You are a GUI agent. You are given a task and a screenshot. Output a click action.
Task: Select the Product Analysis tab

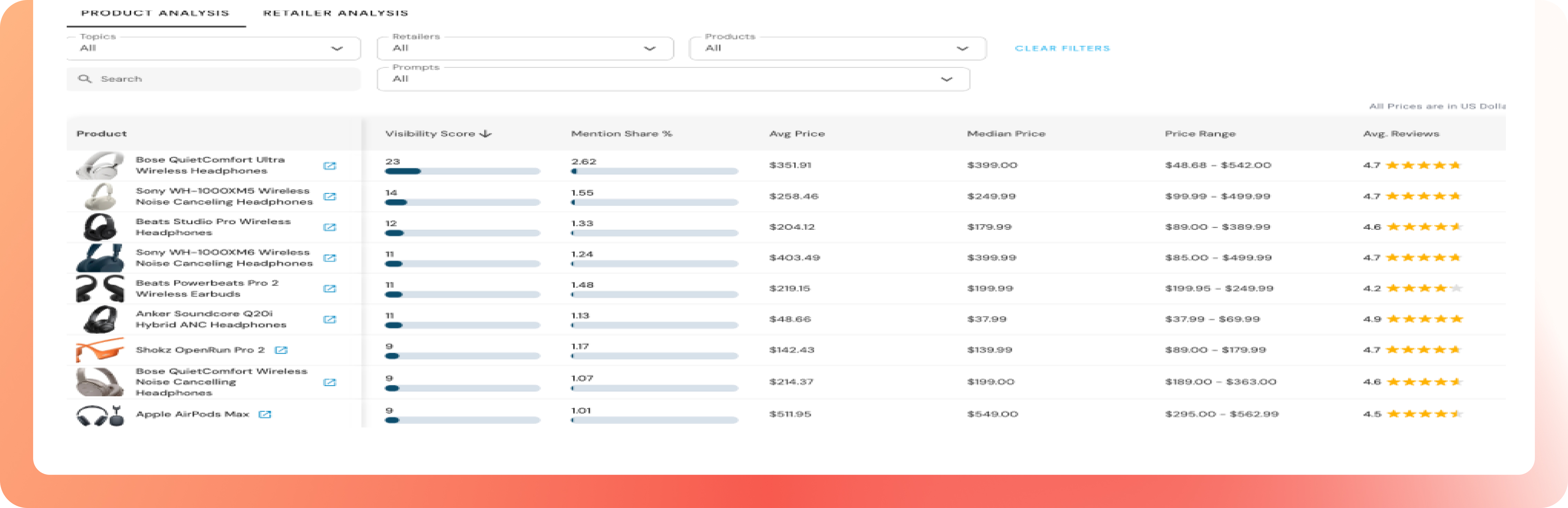[x=155, y=13]
